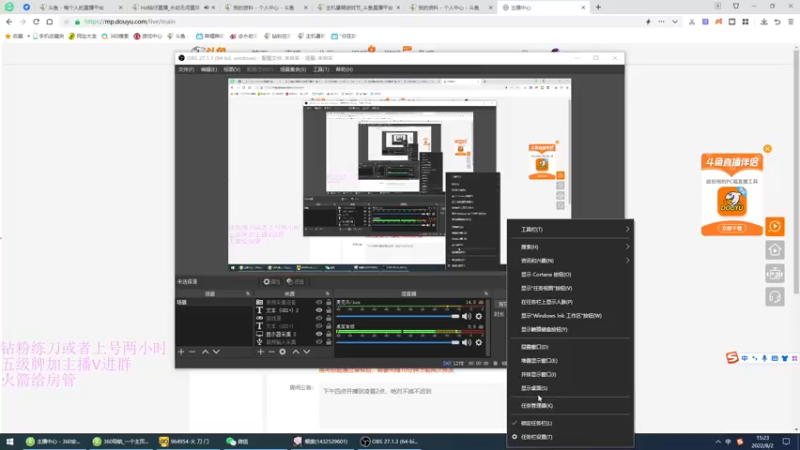Toggle eye icon on the third source row

tap(319, 318)
